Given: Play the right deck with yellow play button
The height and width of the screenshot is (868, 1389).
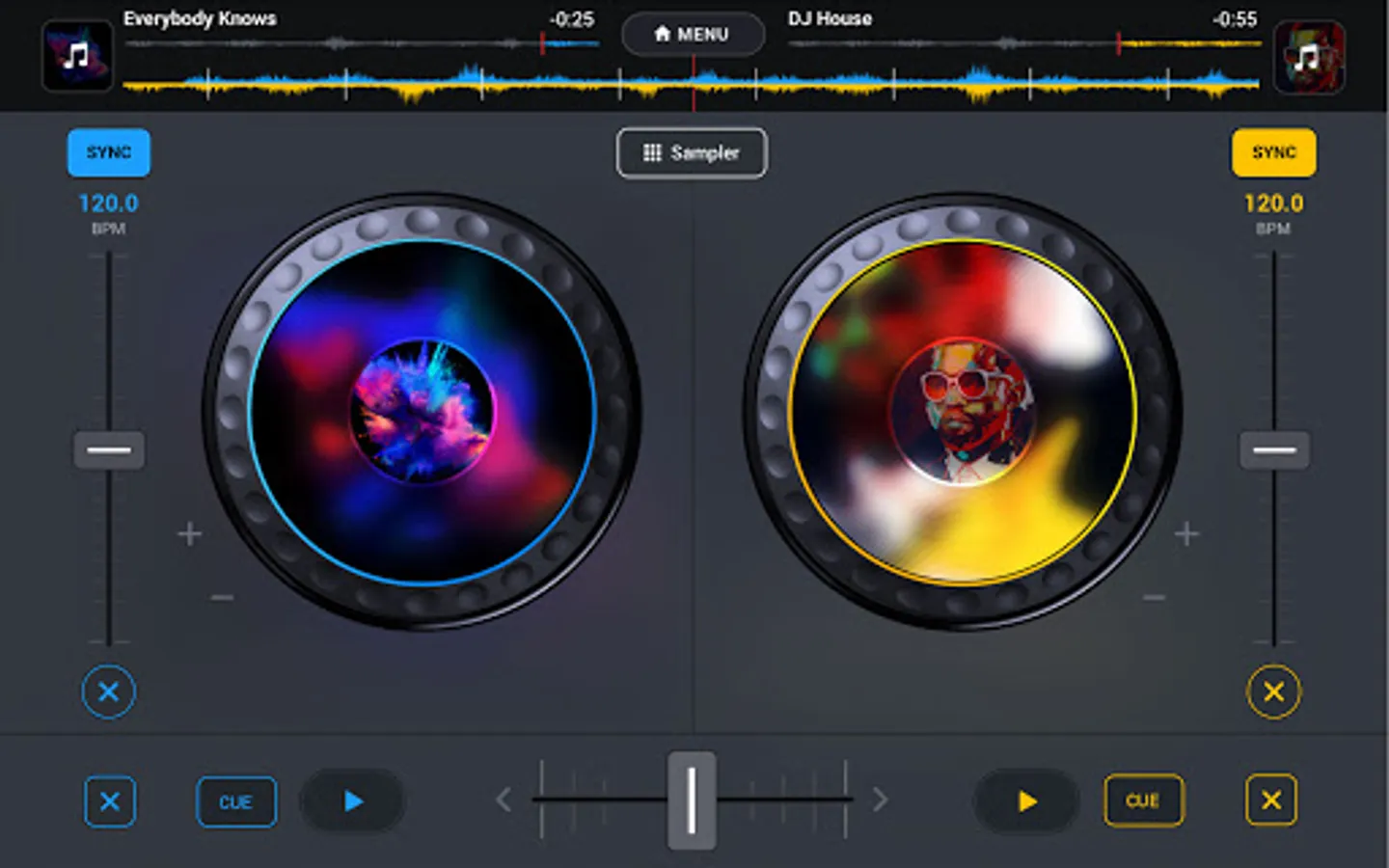Looking at the screenshot, I should (1026, 800).
